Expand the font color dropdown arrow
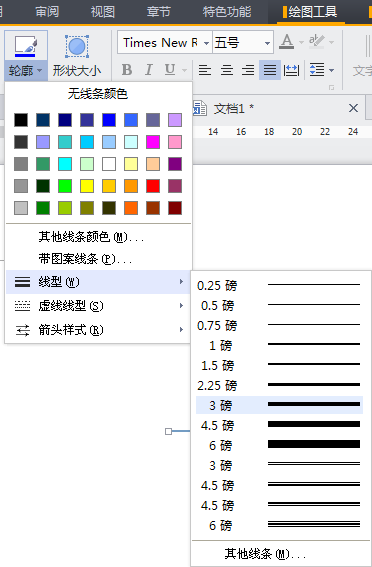This screenshot has width=372, height=567. (301, 43)
